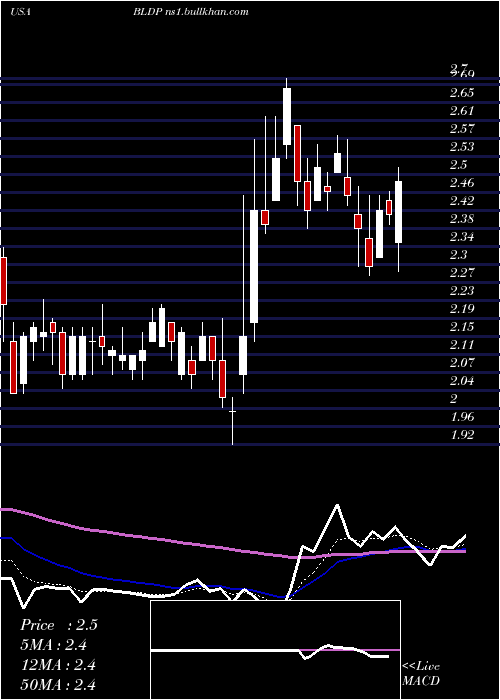500x700 pixels.
Task: Click the 2.11 price axis label
Action: [x=462, y=345]
